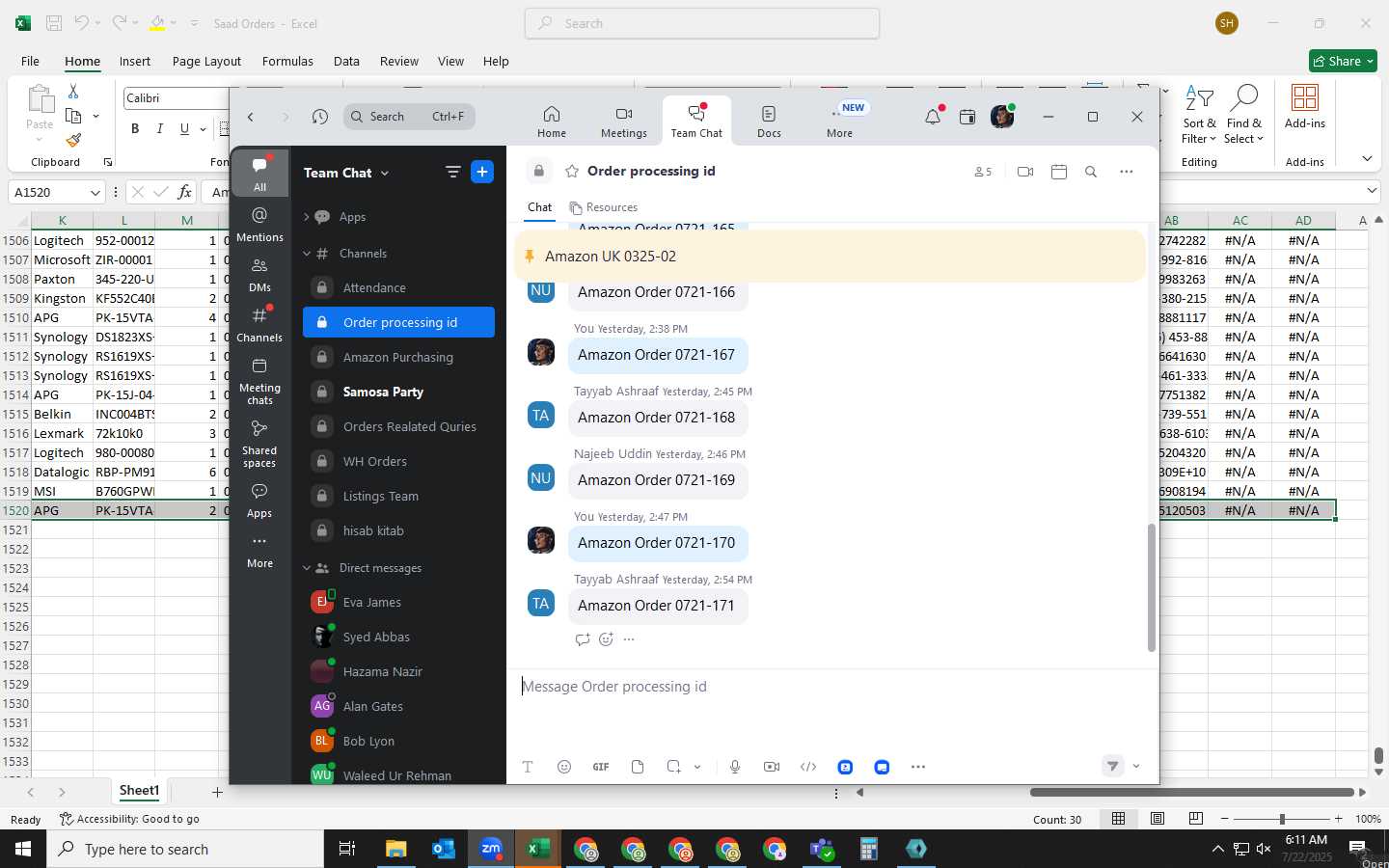The image size is (1389, 868).
Task: Open Zoom notifications bell
Action: pyautogui.click(x=933, y=117)
